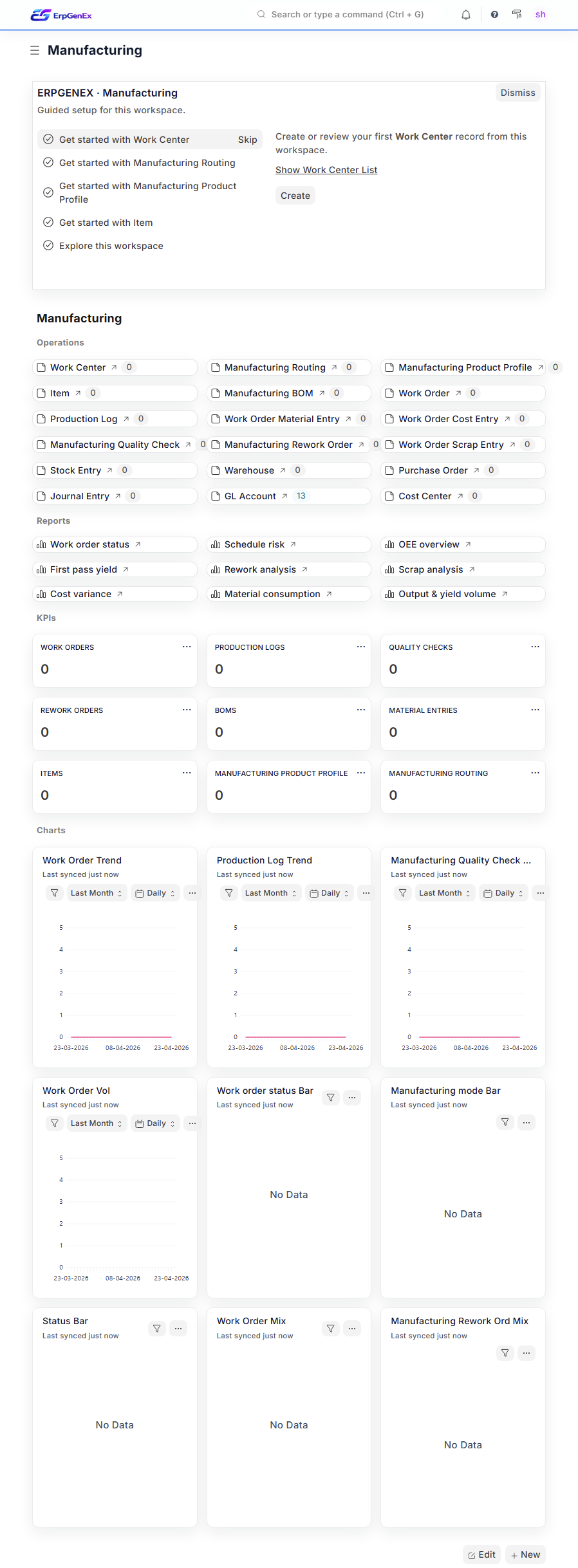Screen dimensions: 578x1568
Task: Open the filter funnel on Work Order Trend
Action: tap(54, 893)
